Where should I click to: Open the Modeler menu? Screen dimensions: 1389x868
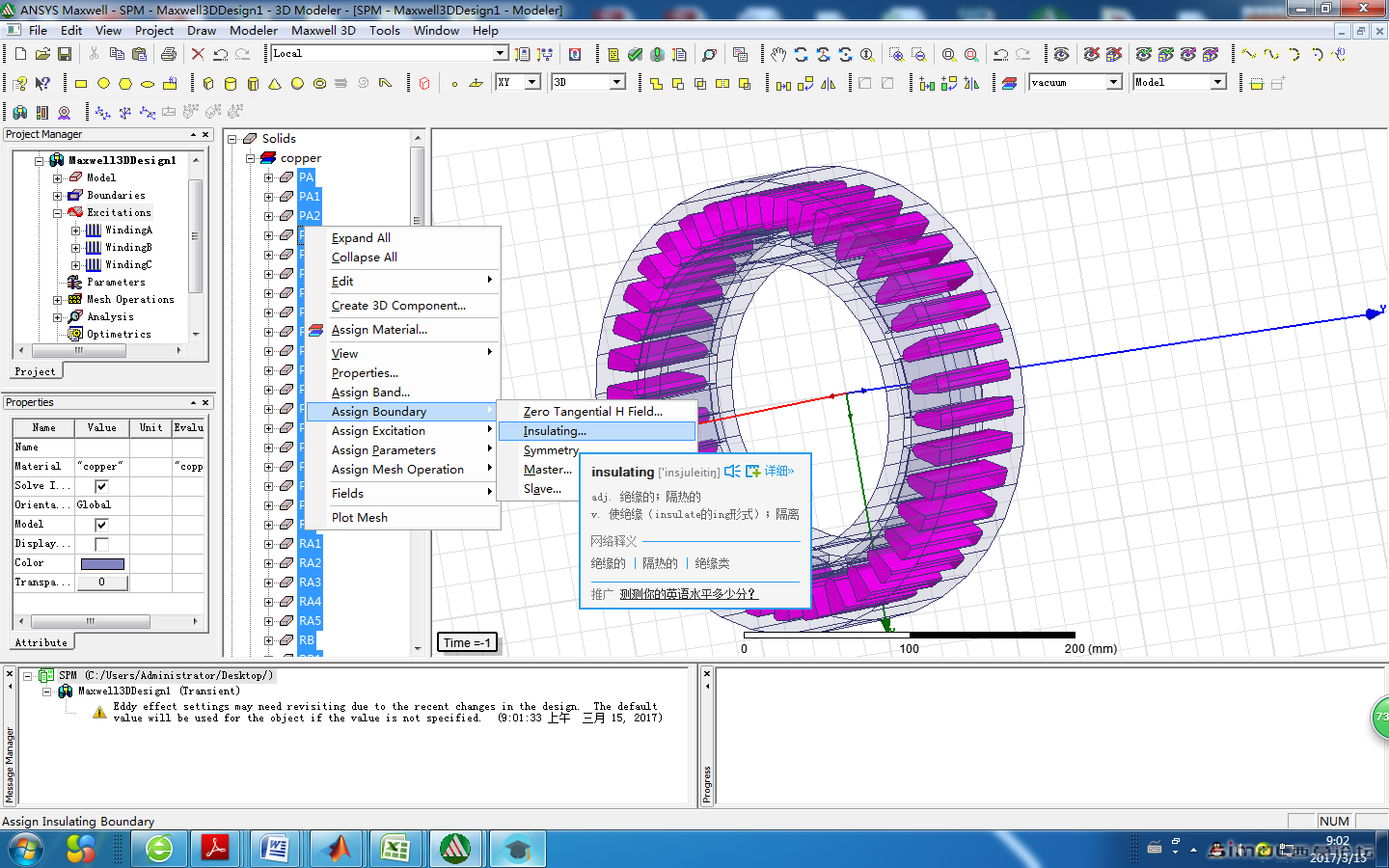point(254,30)
